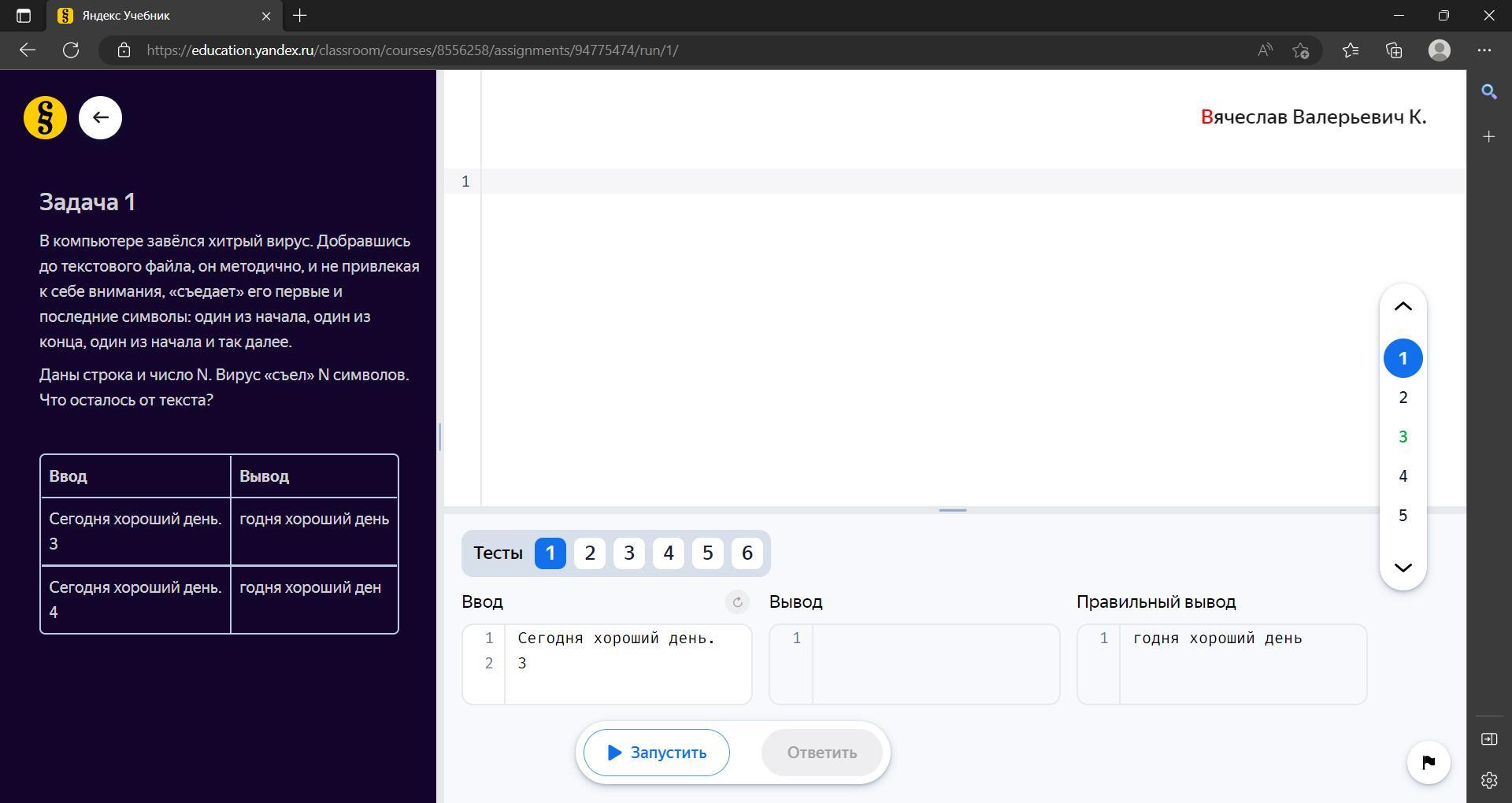Click the Вывод output area
The image size is (1512, 803).
tap(914, 664)
